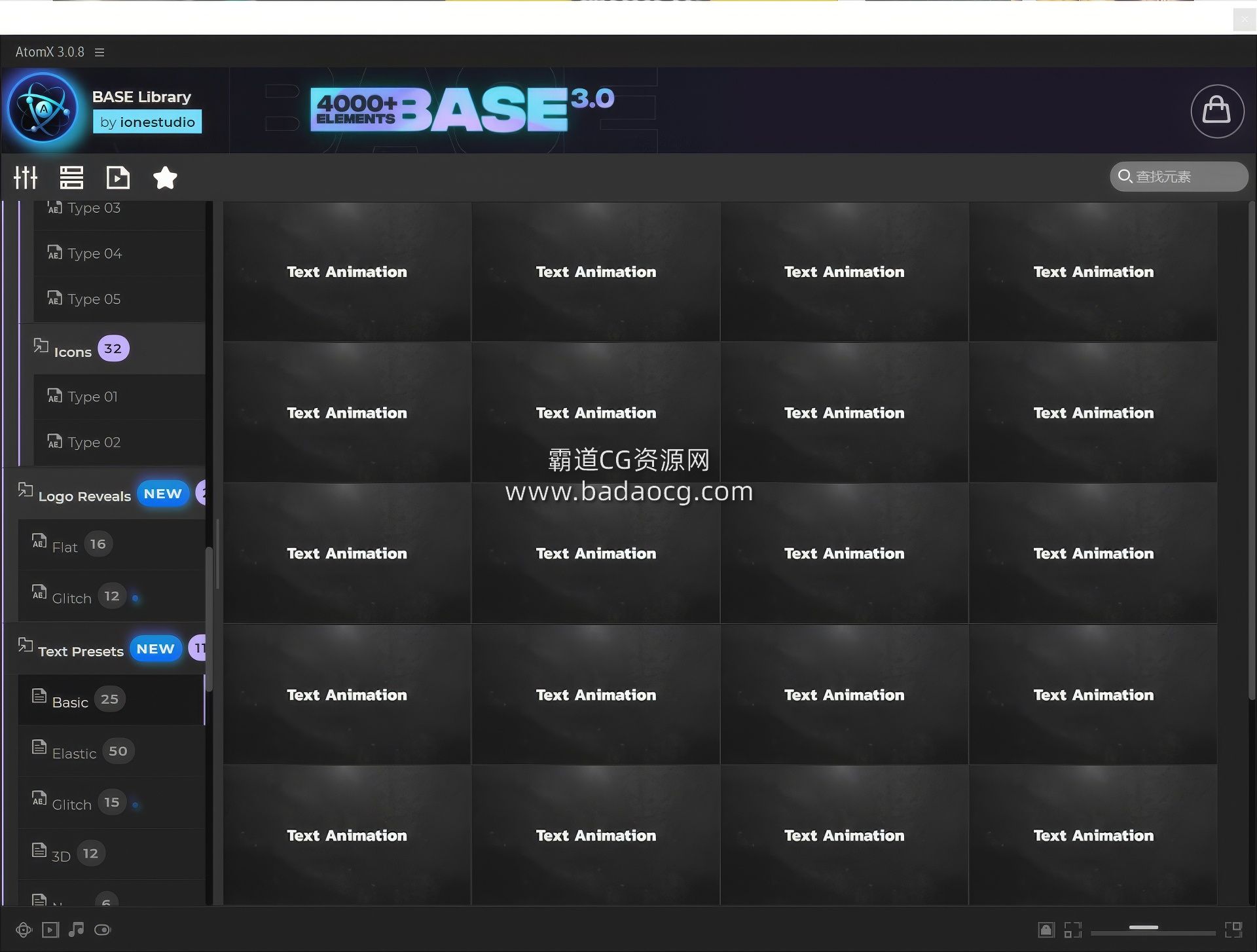Toggle the eye visibility icon in bottom bar

tap(103, 930)
